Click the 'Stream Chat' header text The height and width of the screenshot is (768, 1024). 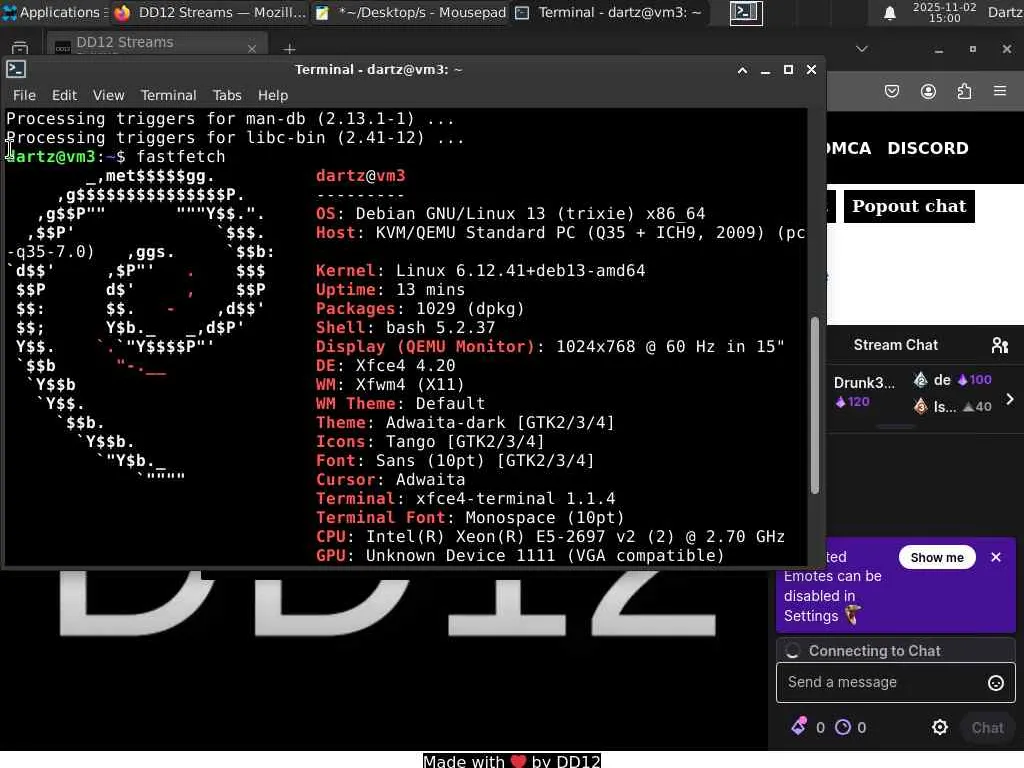pos(895,345)
